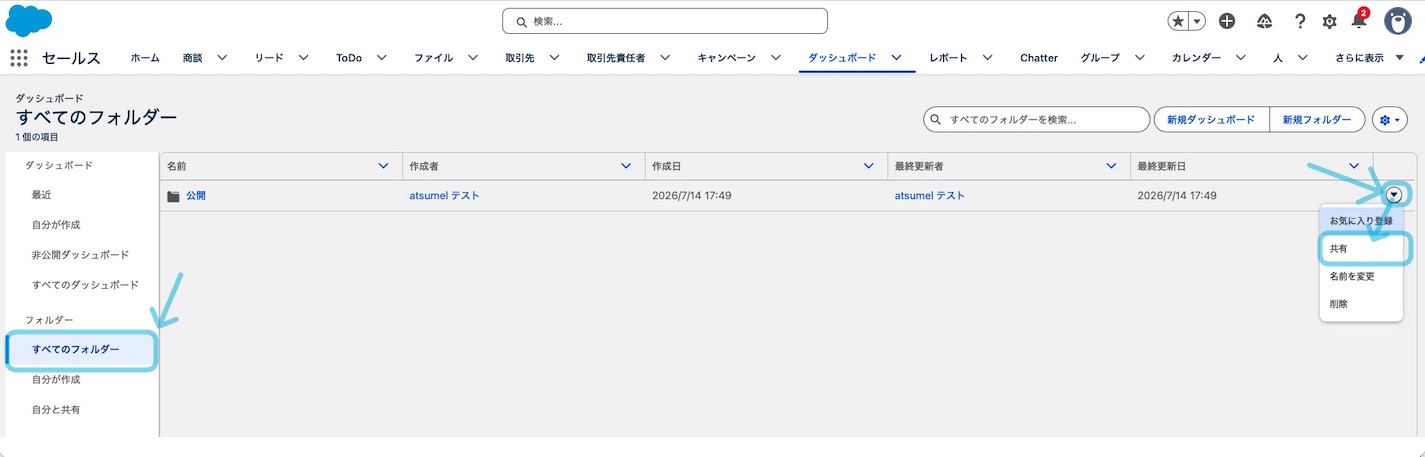Open the setup gear icon in header
Screen dimensions: 1425x457
pyautogui.click(x=1329, y=21)
